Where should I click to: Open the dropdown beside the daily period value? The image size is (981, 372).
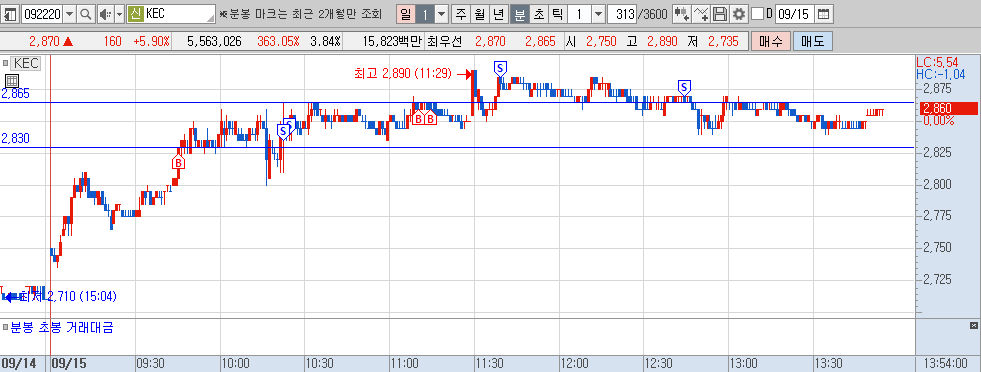[x=441, y=13]
